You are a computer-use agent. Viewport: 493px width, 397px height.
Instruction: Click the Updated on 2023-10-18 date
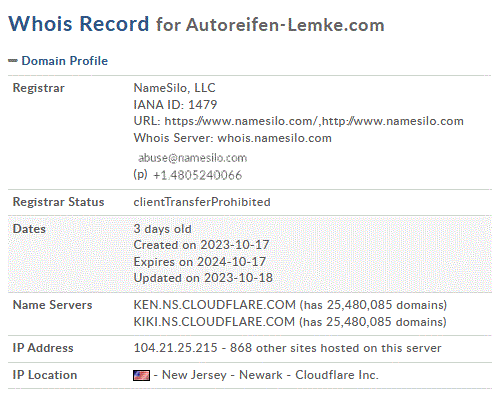[203, 278]
